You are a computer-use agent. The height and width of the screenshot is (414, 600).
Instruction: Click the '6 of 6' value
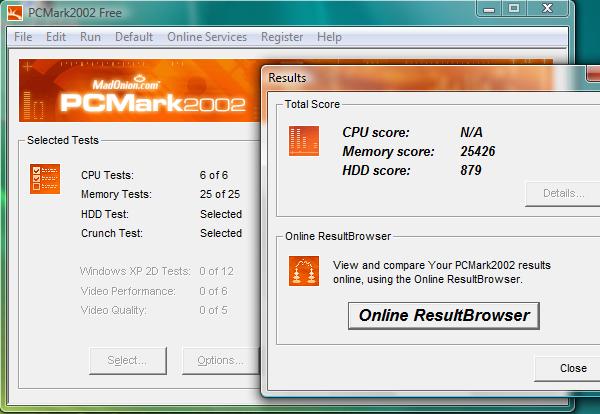(214, 175)
